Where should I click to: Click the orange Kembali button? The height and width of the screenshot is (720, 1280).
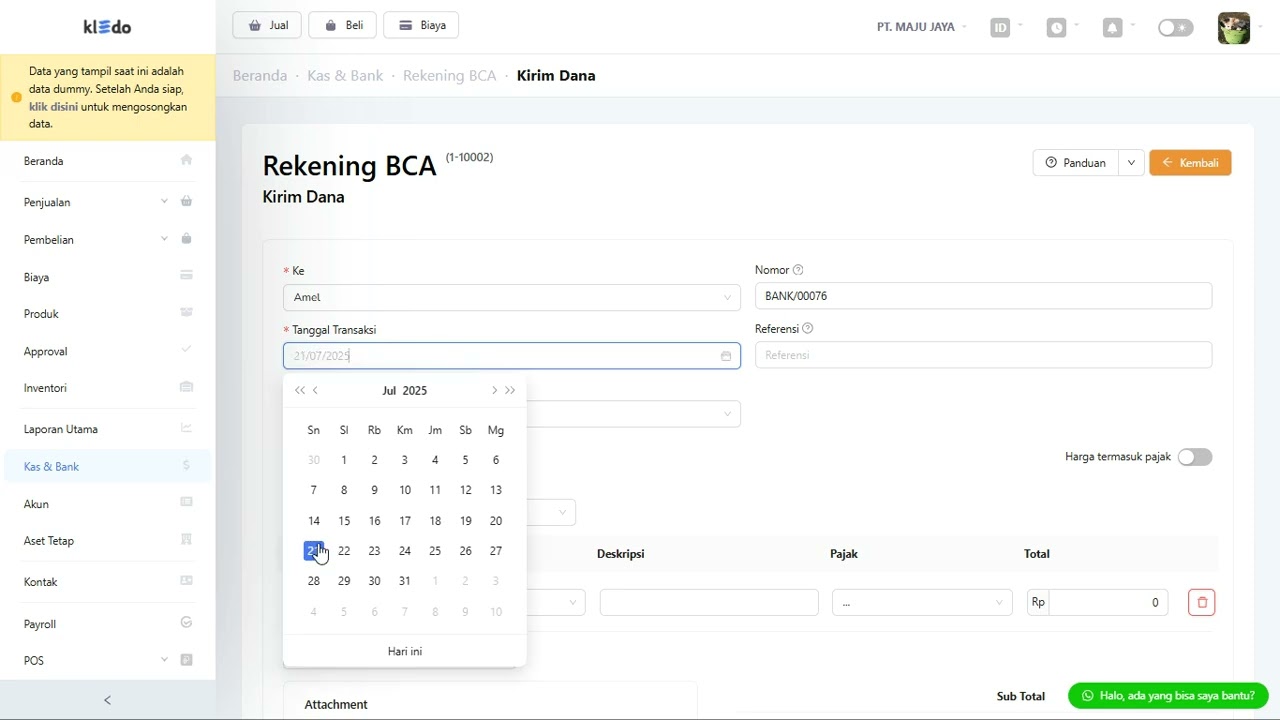(1190, 163)
